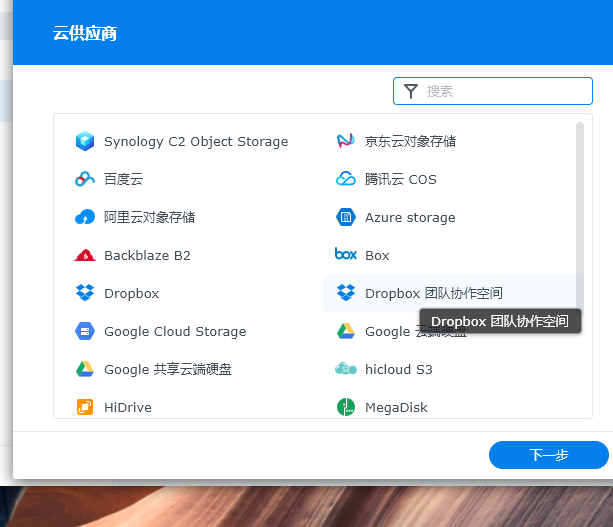
Task: Select the 腾讯云 COS cloud icon
Action: (345, 179)
